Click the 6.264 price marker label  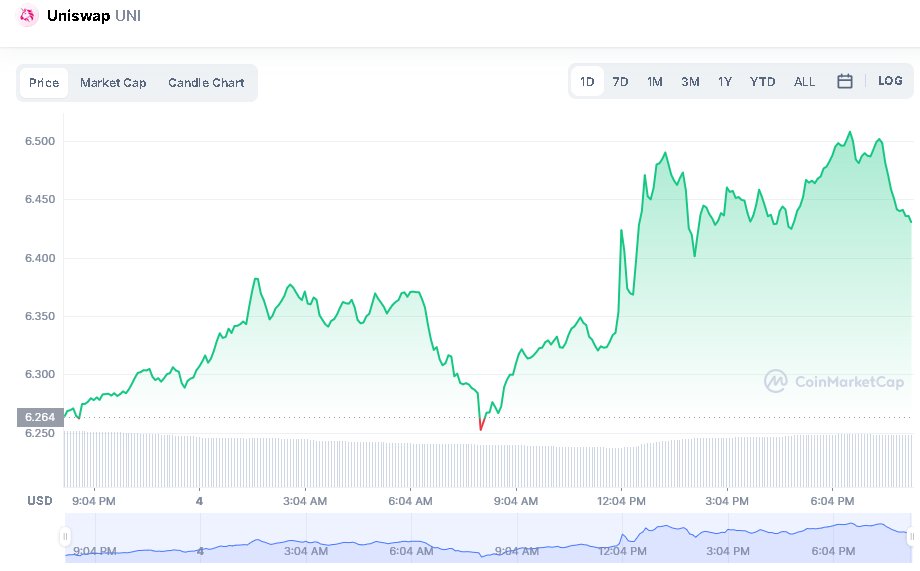pos(40,417)
